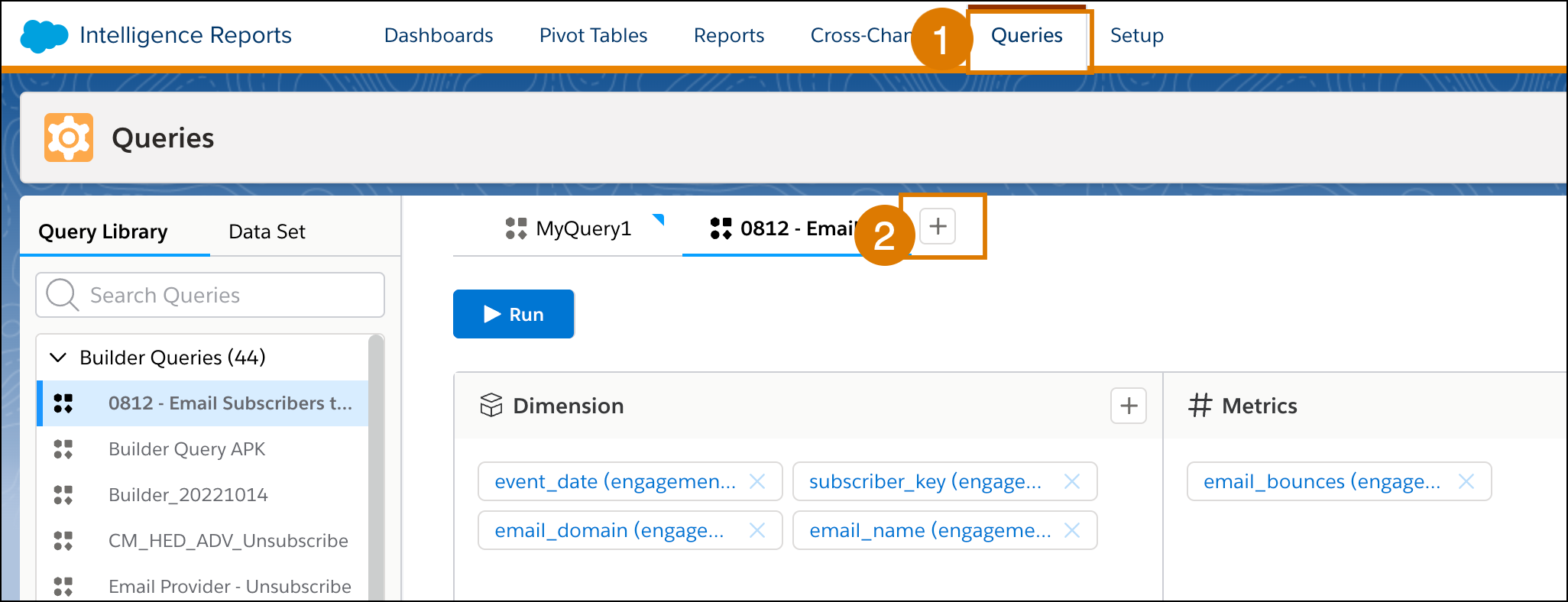Collapse the Builder Queries group
The width and height of the screenshot is (1568, 602).
point(58,358)
